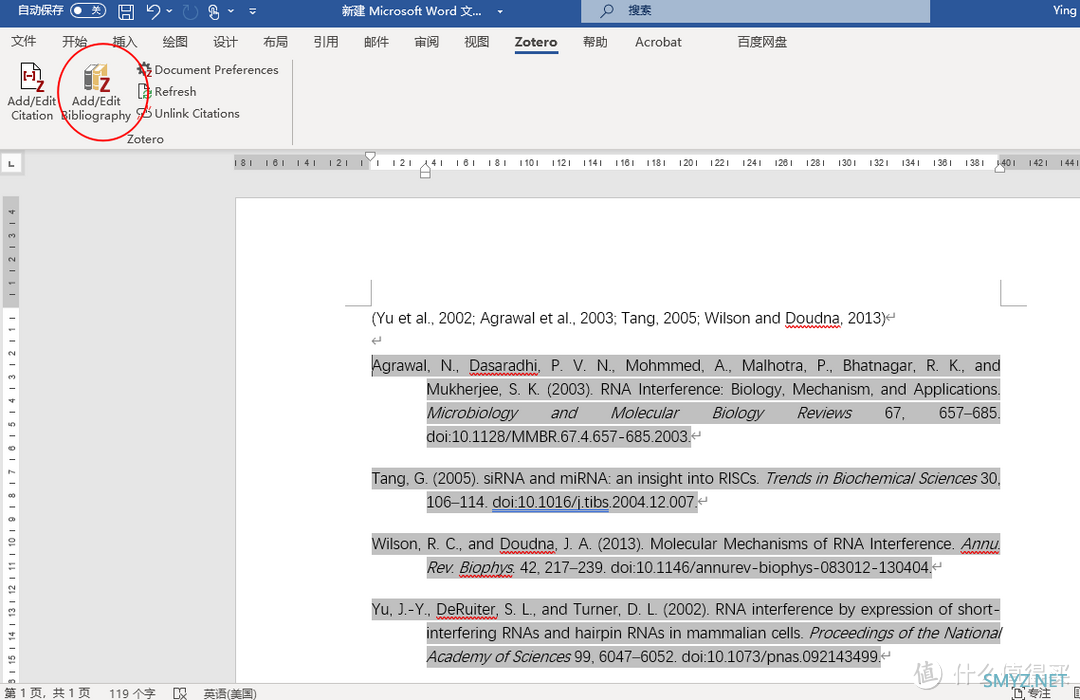Click the Focus mode icon in status bar
The width and height of the screenshot is (1080, 700).
click(x=1019, y=693)
